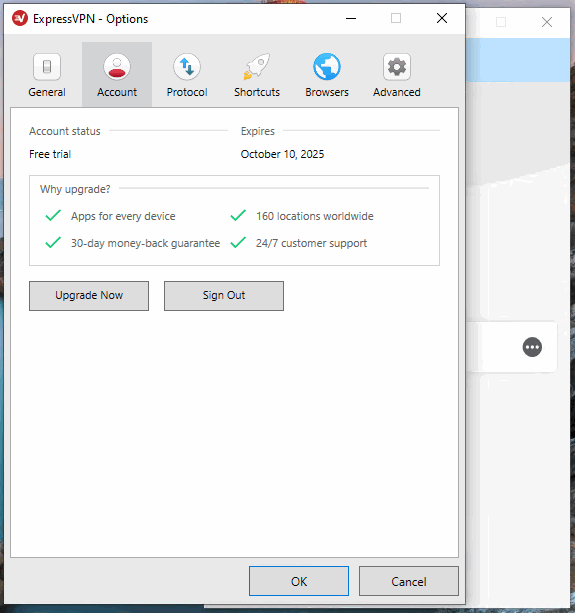Click the Sign Out button

click(x=224, y=296)
